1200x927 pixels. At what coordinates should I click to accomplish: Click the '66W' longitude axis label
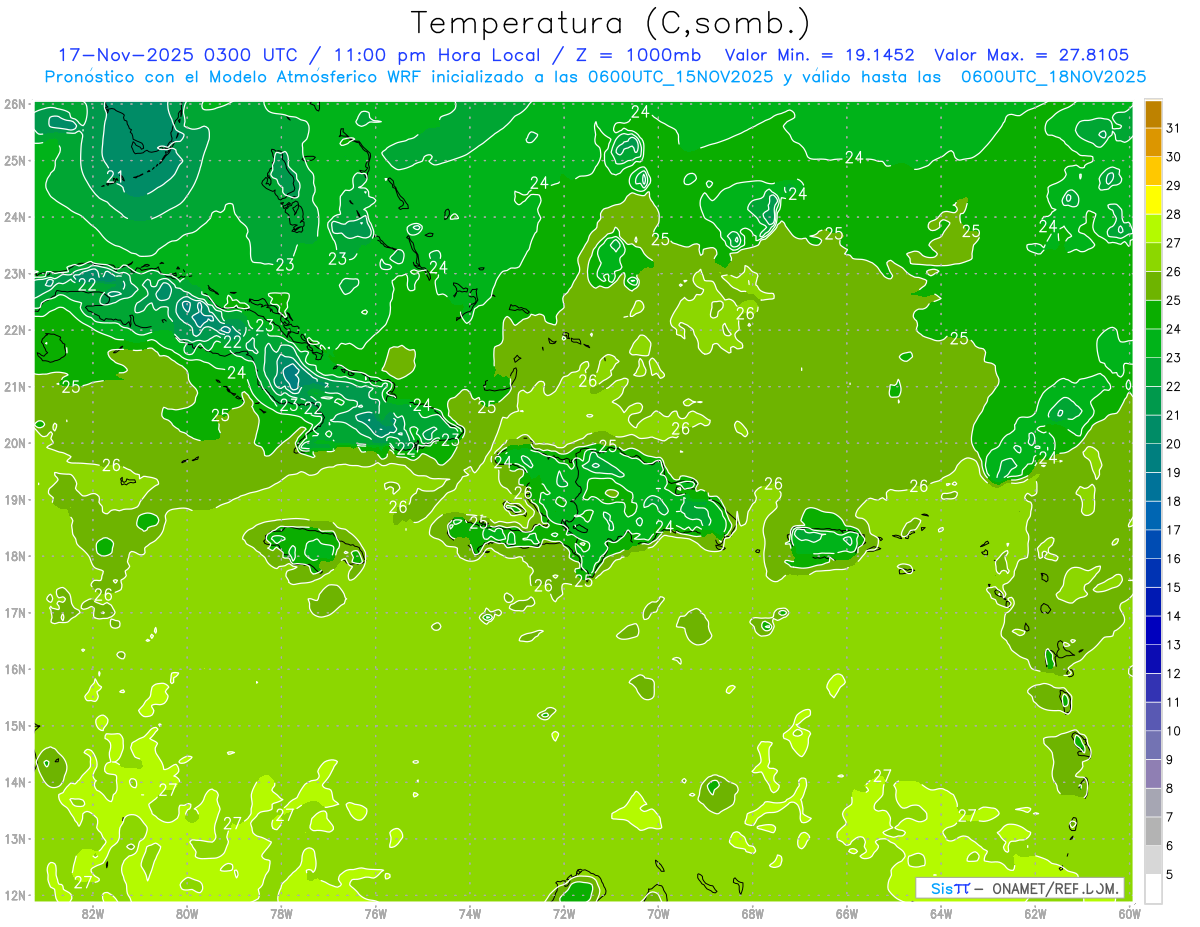847,913
